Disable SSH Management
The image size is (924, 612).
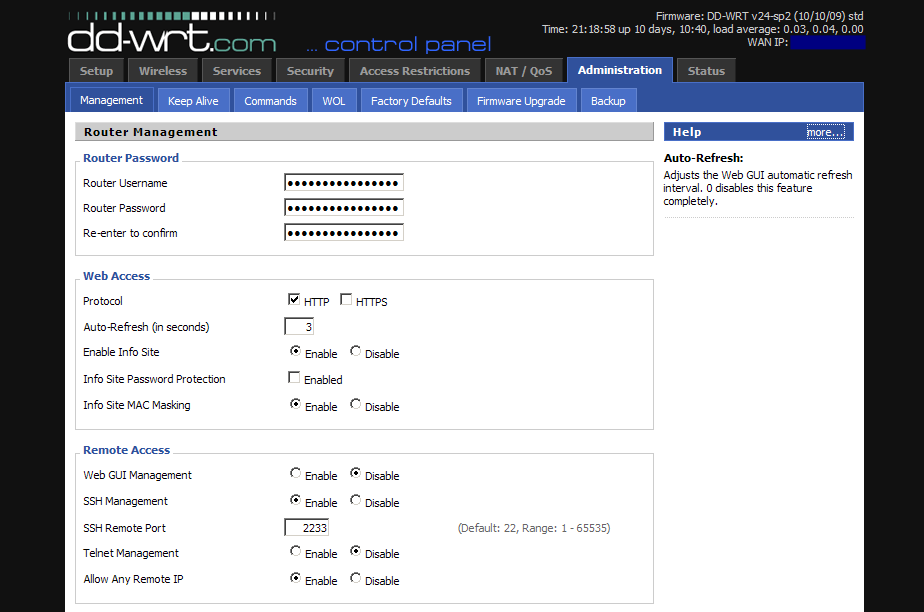pyautogui.click(x=355, y=500)
